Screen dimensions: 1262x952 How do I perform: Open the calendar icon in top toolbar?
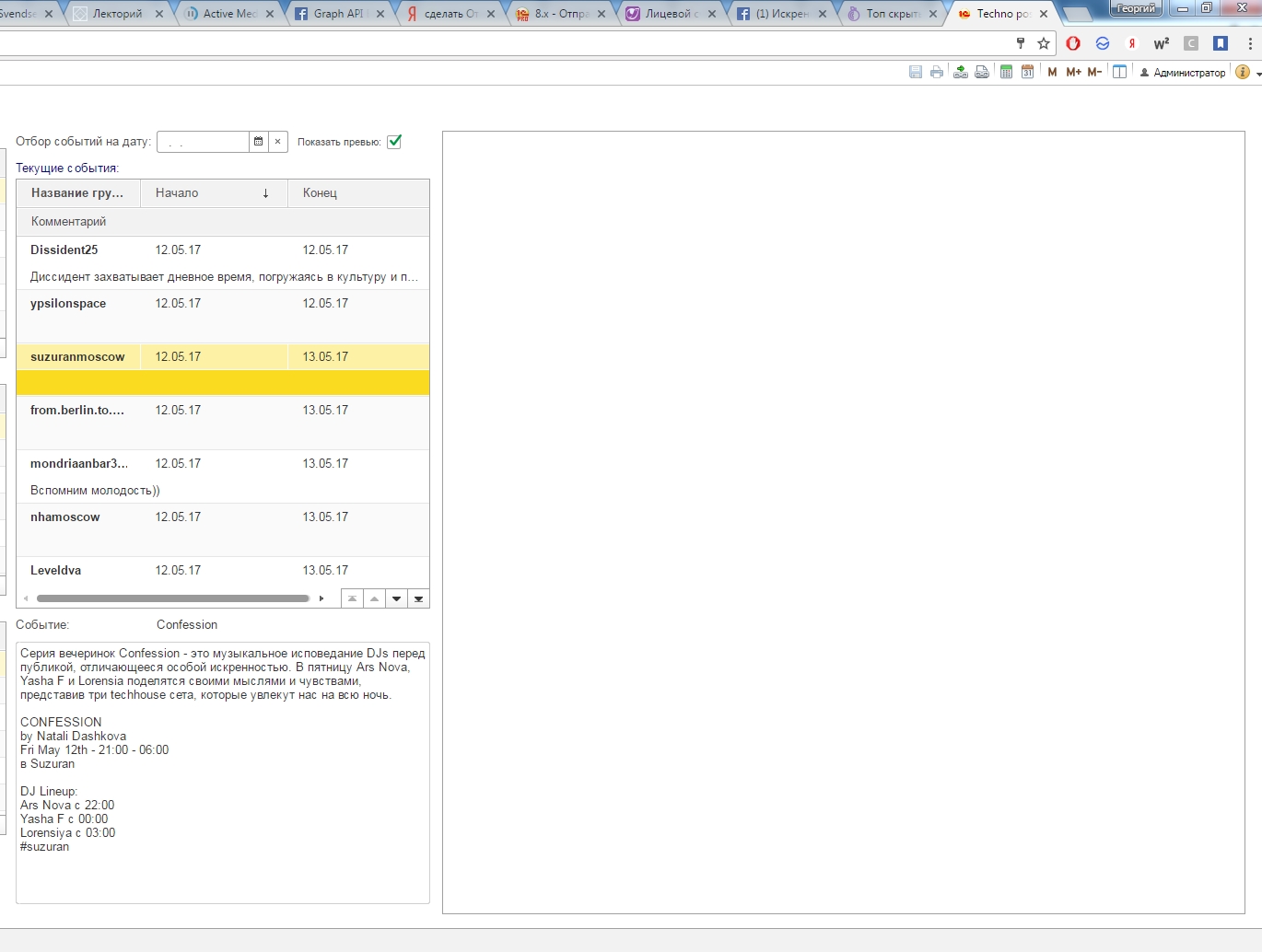(x=1027, y=72)
